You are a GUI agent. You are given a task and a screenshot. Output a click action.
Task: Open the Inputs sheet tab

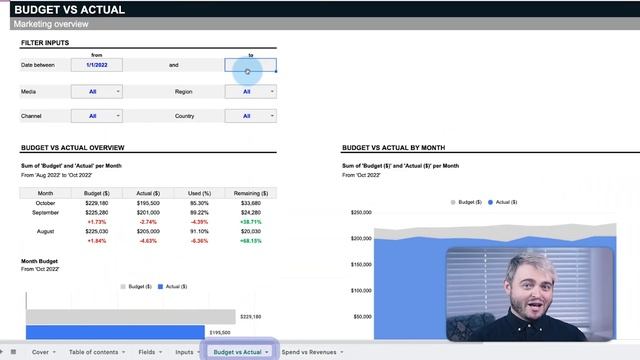(x=184, y=352)
